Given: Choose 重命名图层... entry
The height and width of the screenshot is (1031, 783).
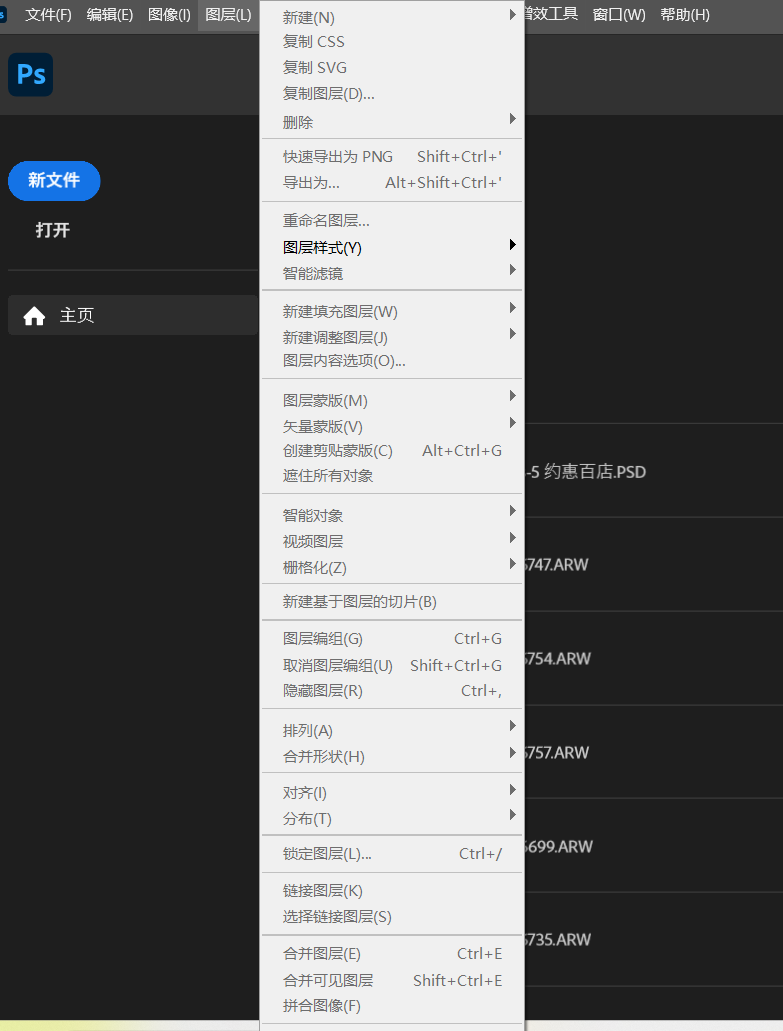Looking at the screenshot, I should pos(392,221).
